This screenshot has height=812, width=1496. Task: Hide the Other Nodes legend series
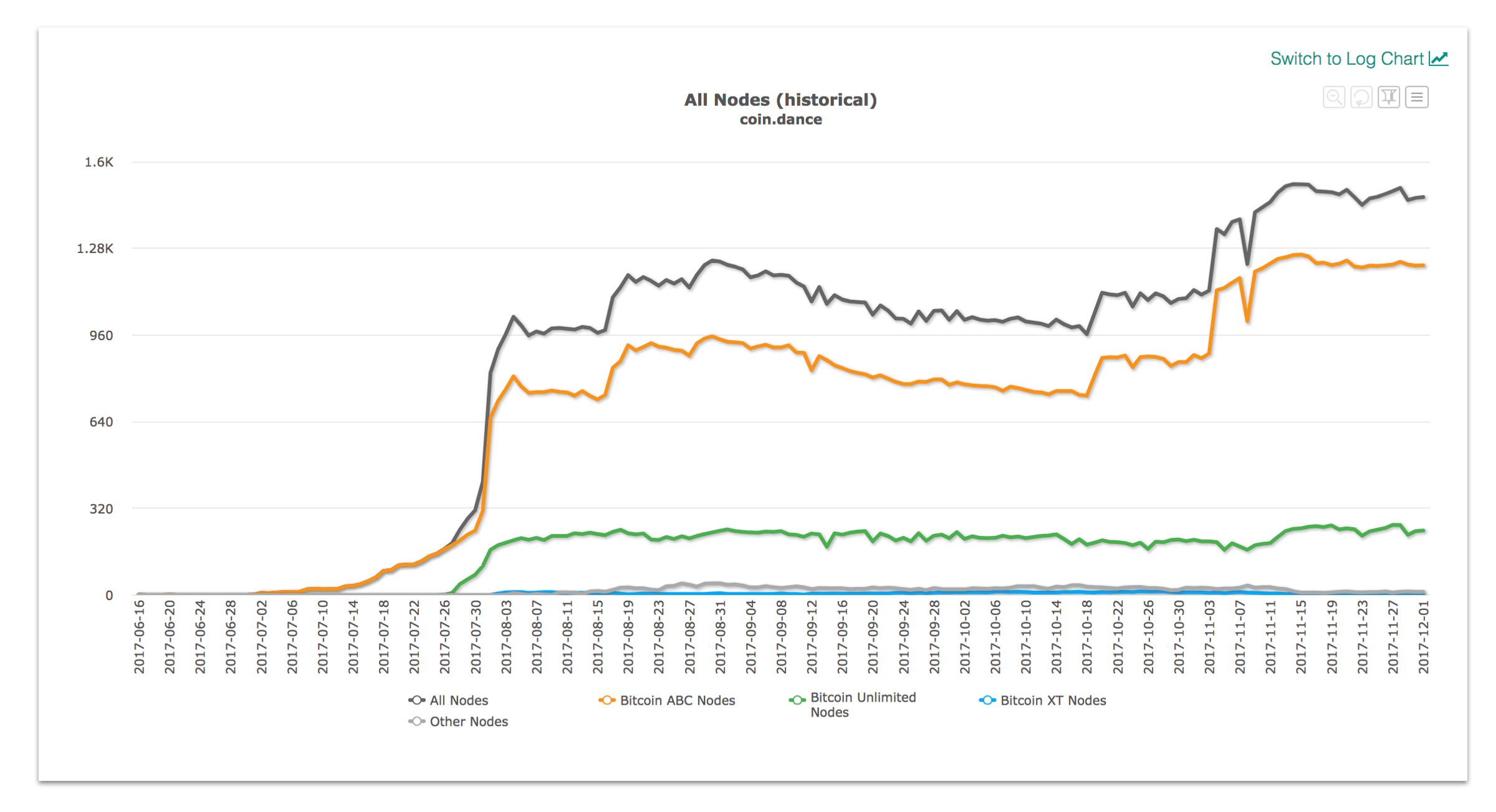(468, 722)
